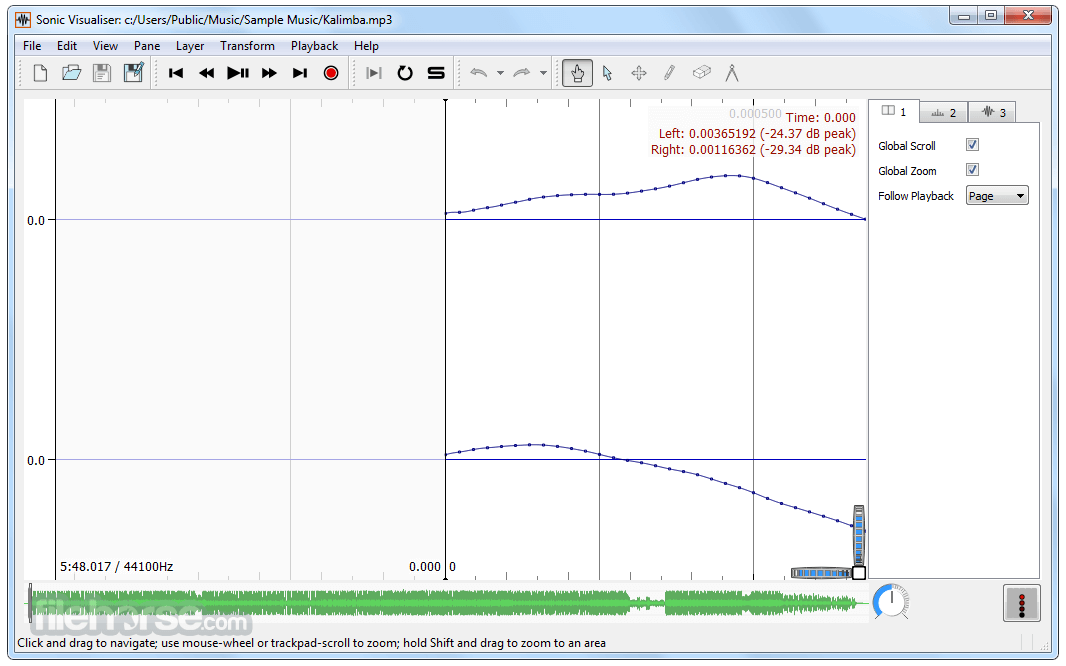Open the Edit menu
Screen dimensions: 1066x666
[67, 46]
